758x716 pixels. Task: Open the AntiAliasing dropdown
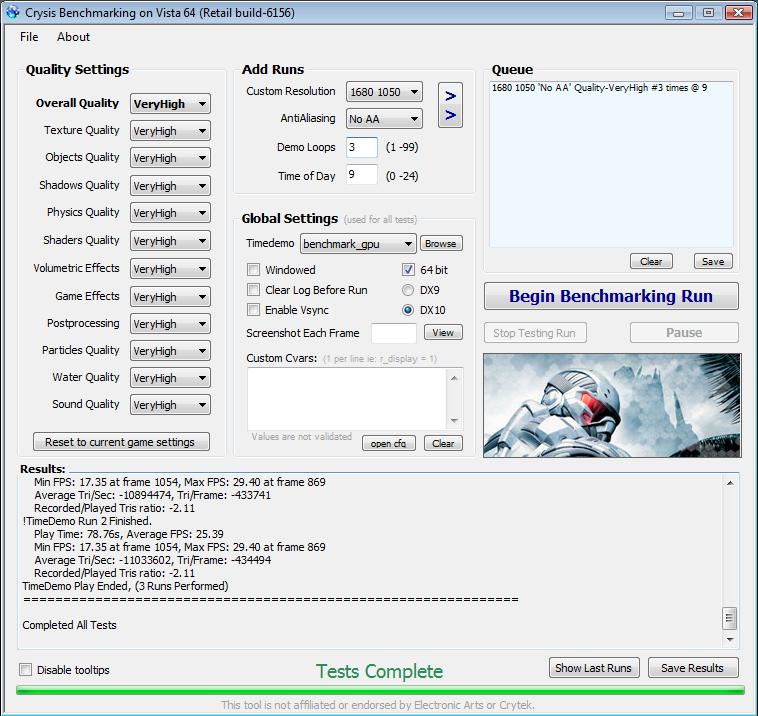coord(384,119)
